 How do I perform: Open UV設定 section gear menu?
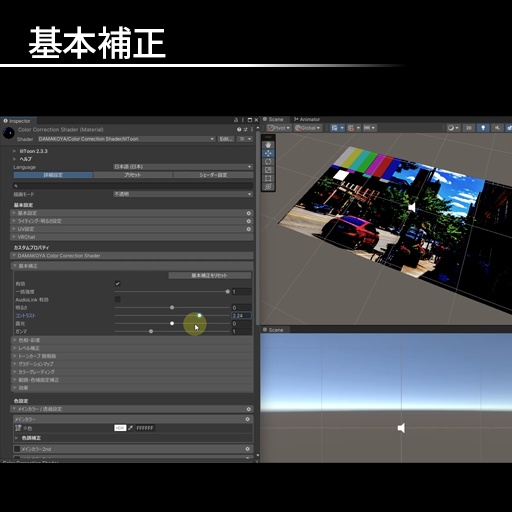tap(248, 229)
